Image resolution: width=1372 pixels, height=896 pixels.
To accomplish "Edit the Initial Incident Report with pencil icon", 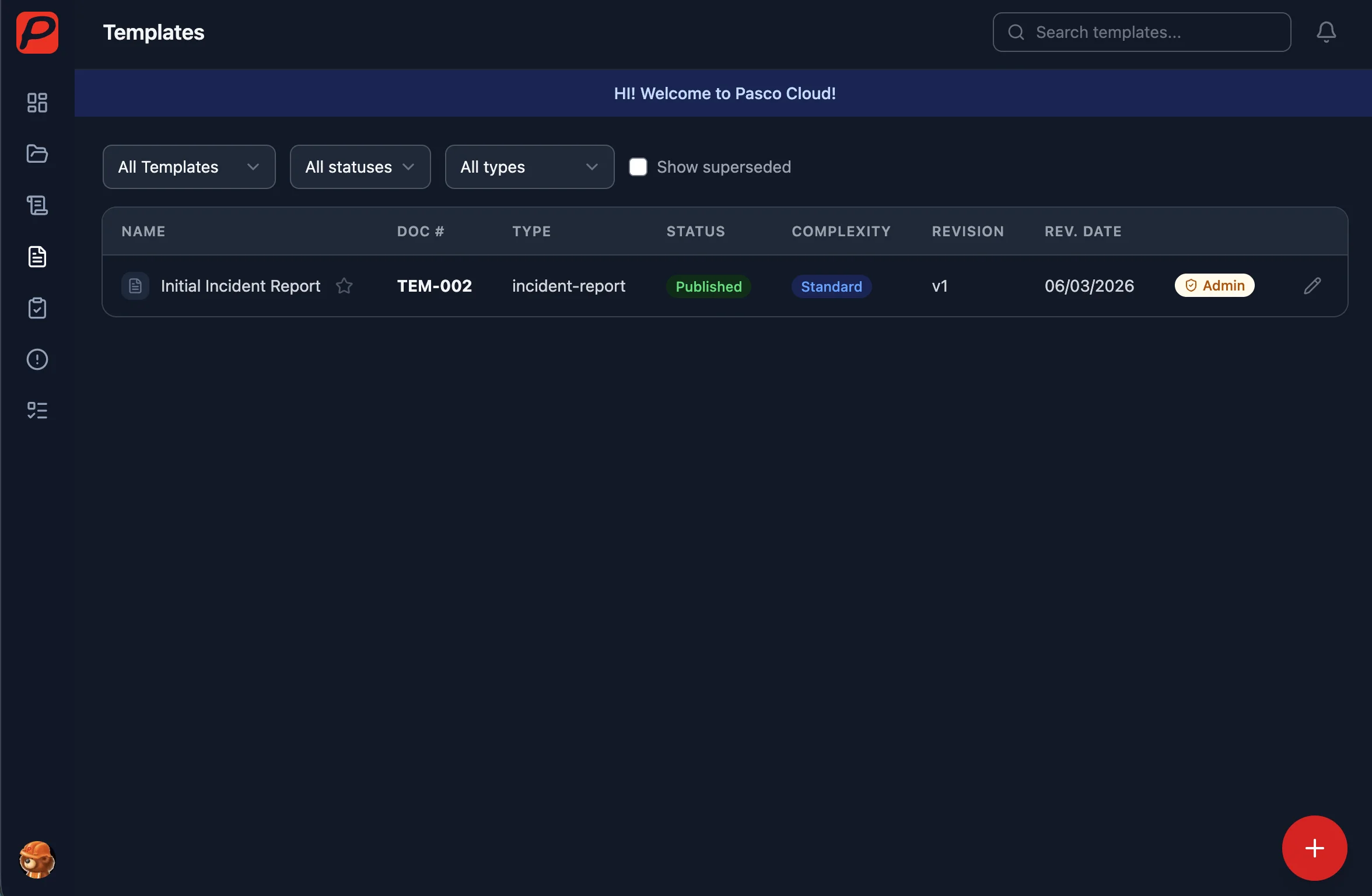I will pyautogui.click(x=1312, y=286).
